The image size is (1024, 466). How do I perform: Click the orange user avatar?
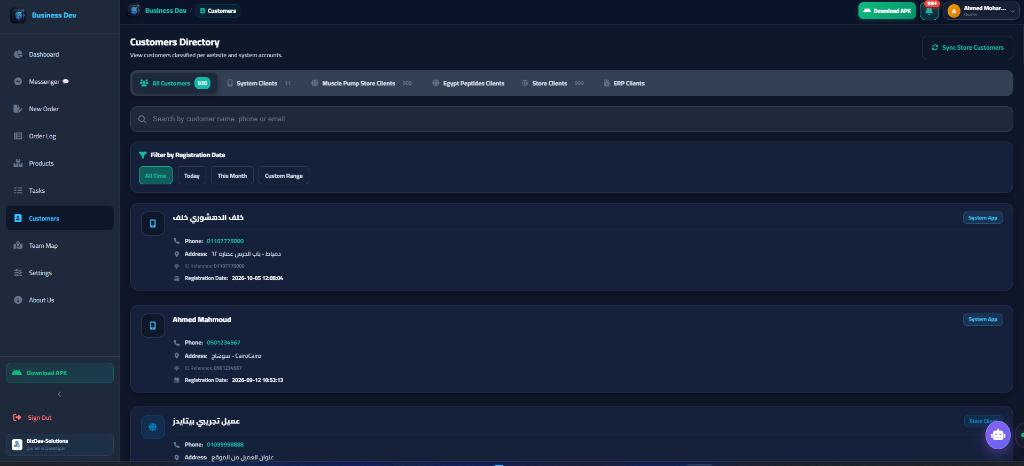[953, 10]
